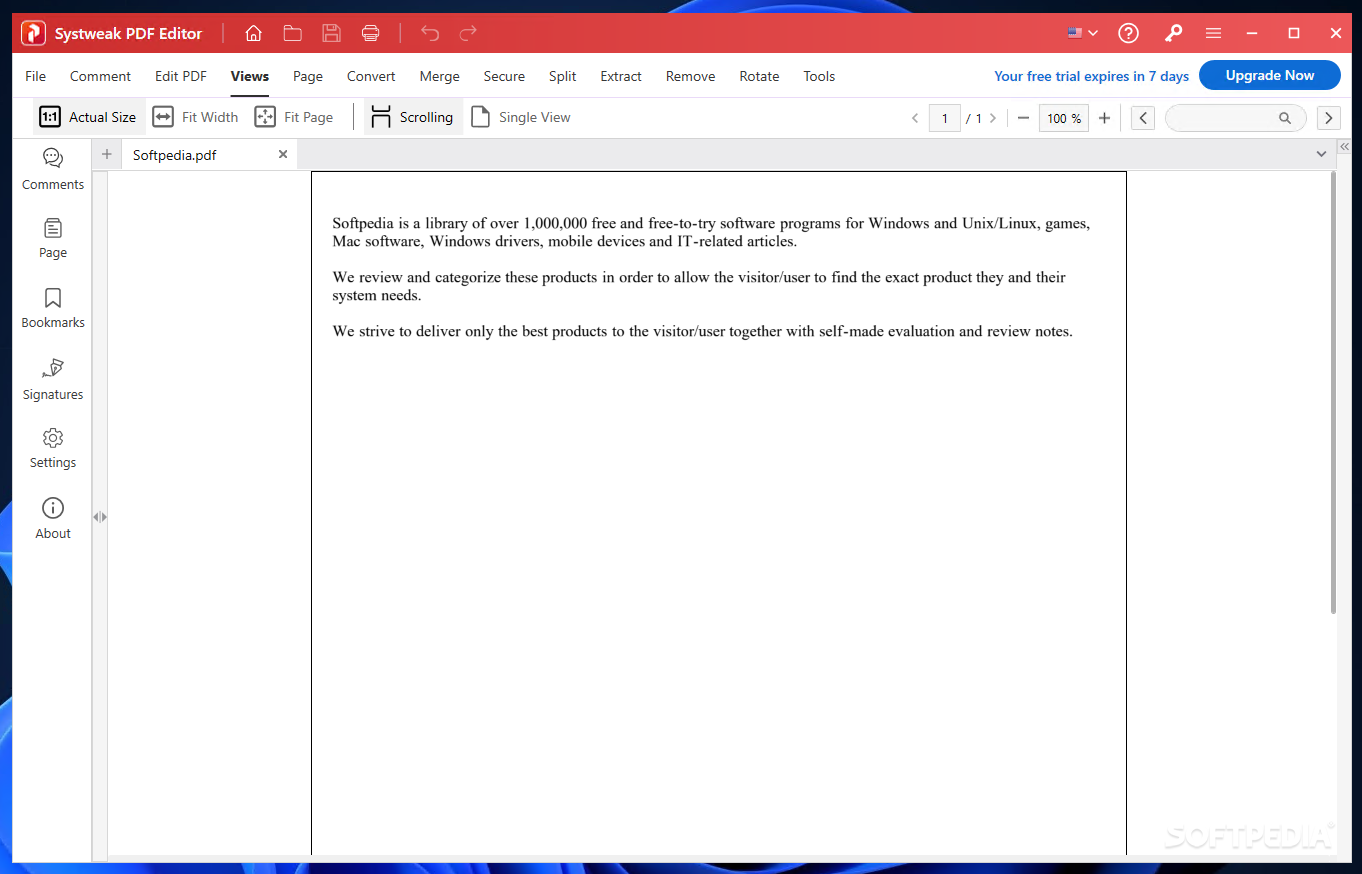
Task: Open the Tools tab
Action: click(819, 76)
